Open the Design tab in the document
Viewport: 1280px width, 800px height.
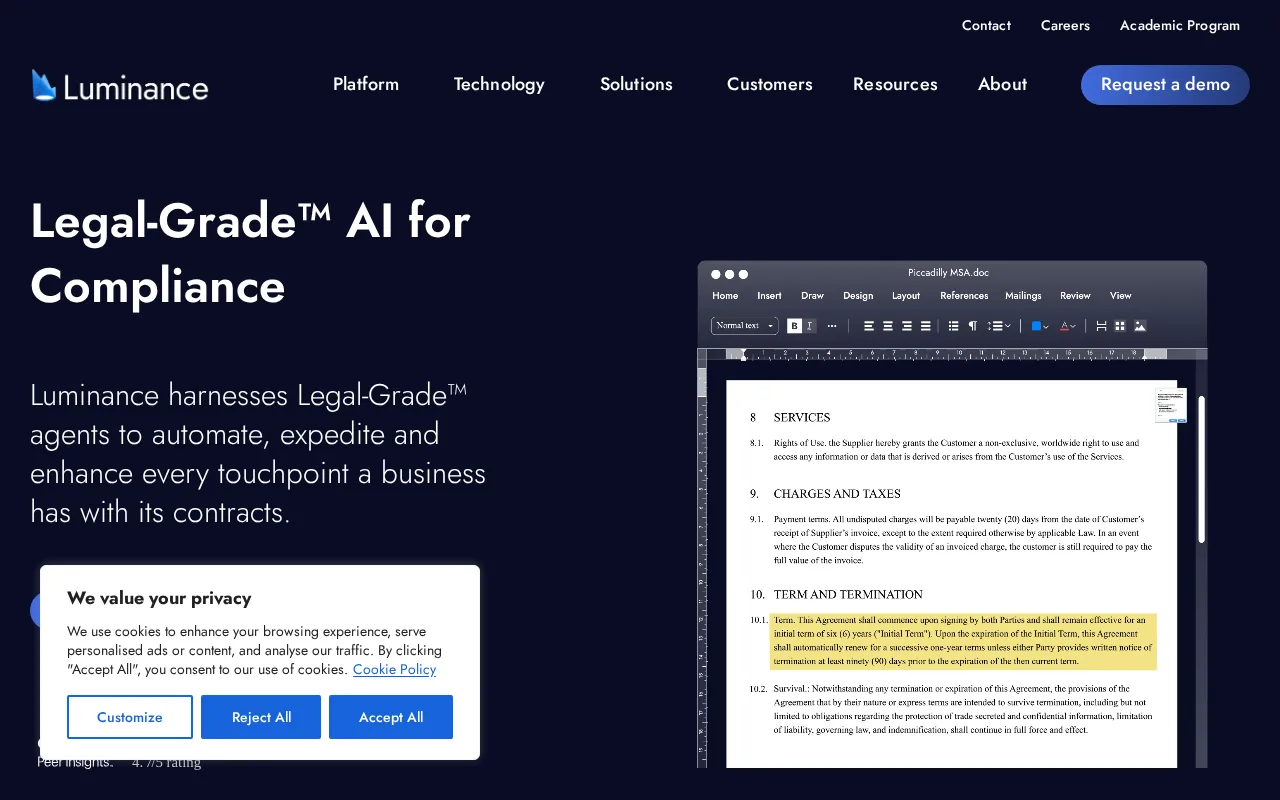point(858,296)
